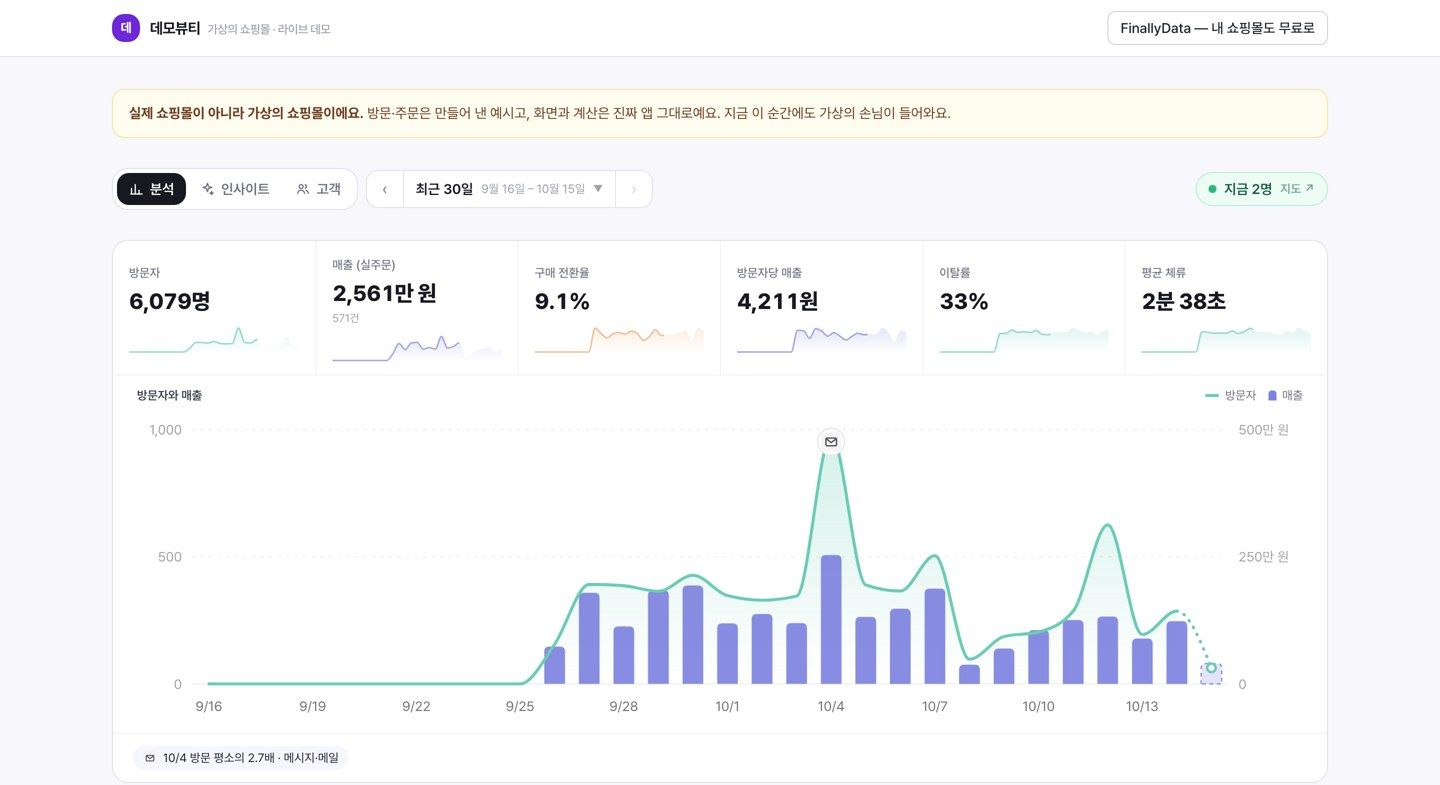The height and width of the screenshot is (785, 1440).
Task: Click the mail marker icon above the 10/4 peak
Action: tap(831, 441)
